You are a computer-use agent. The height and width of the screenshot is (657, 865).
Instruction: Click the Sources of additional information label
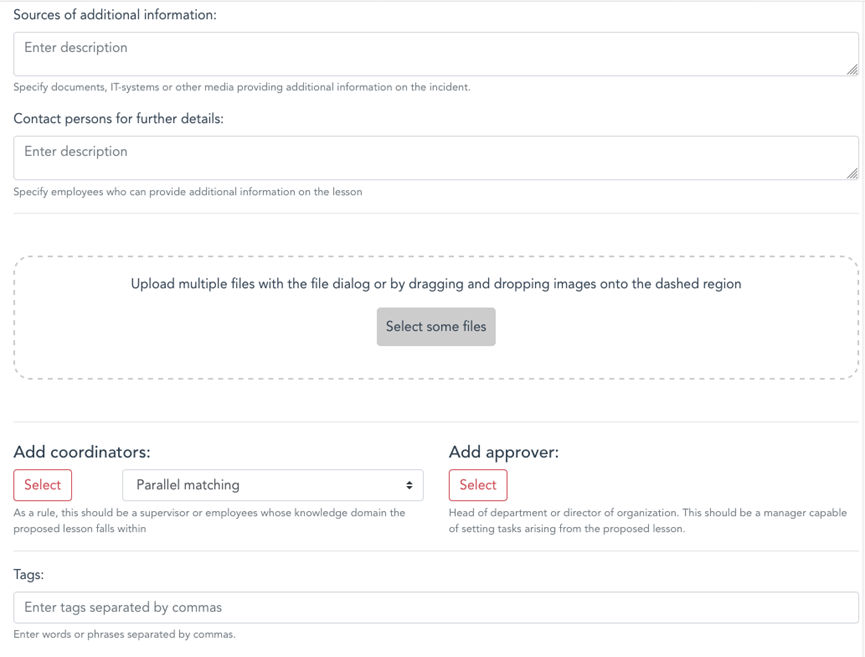click(x=115, y=15)
